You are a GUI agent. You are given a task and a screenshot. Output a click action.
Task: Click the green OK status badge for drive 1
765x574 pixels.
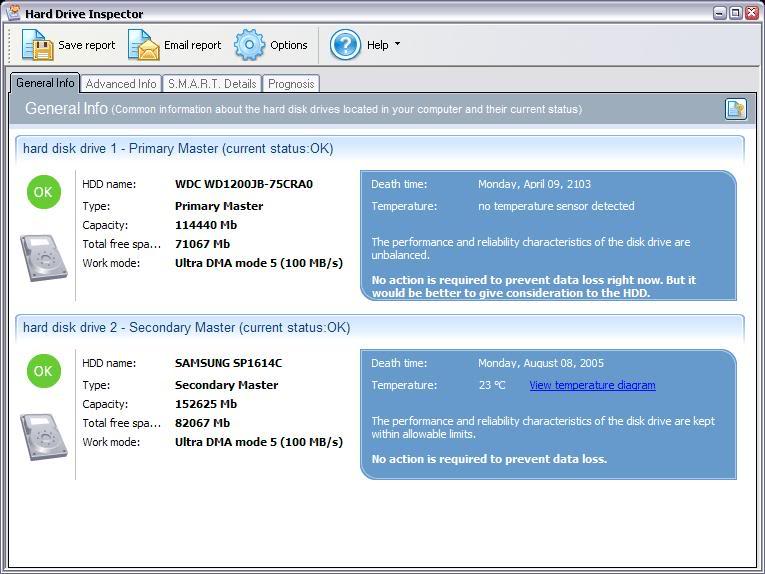pyautogui.click(x=43, y=192)
